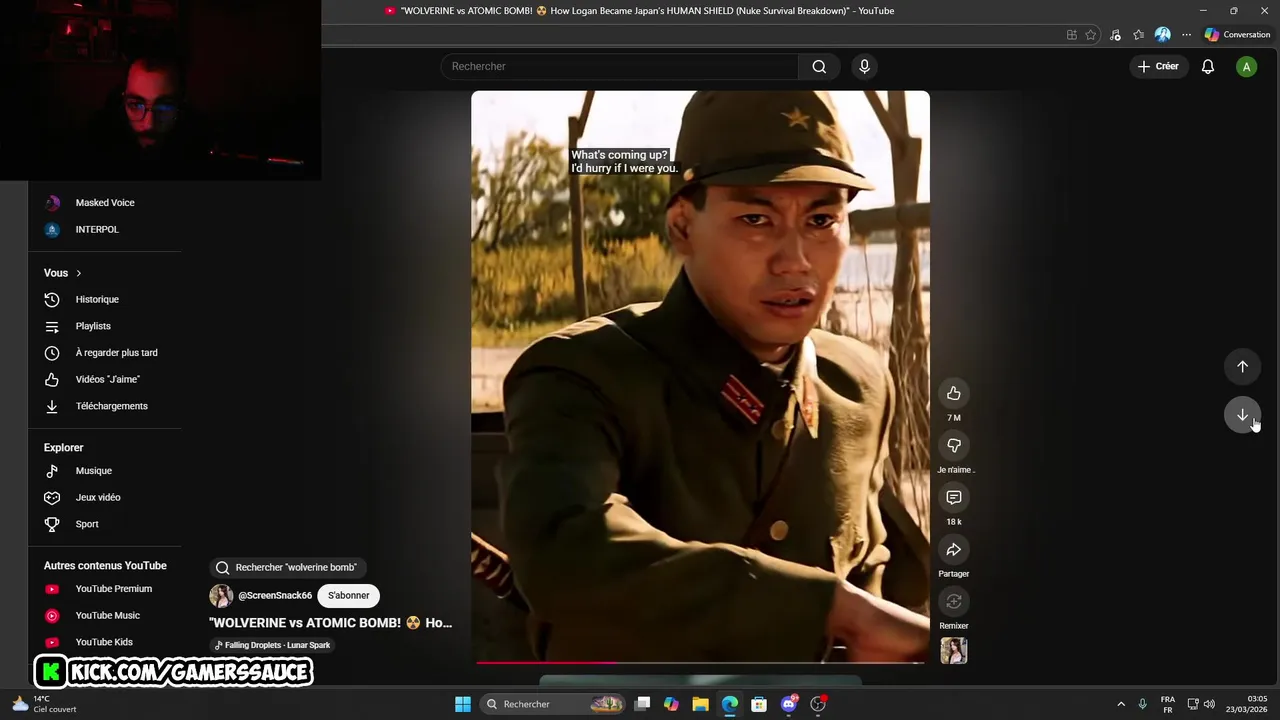Focus the Rechercher search field on YouTube
The width and height of the screenshot is (1280, 720).
(619, 66)
